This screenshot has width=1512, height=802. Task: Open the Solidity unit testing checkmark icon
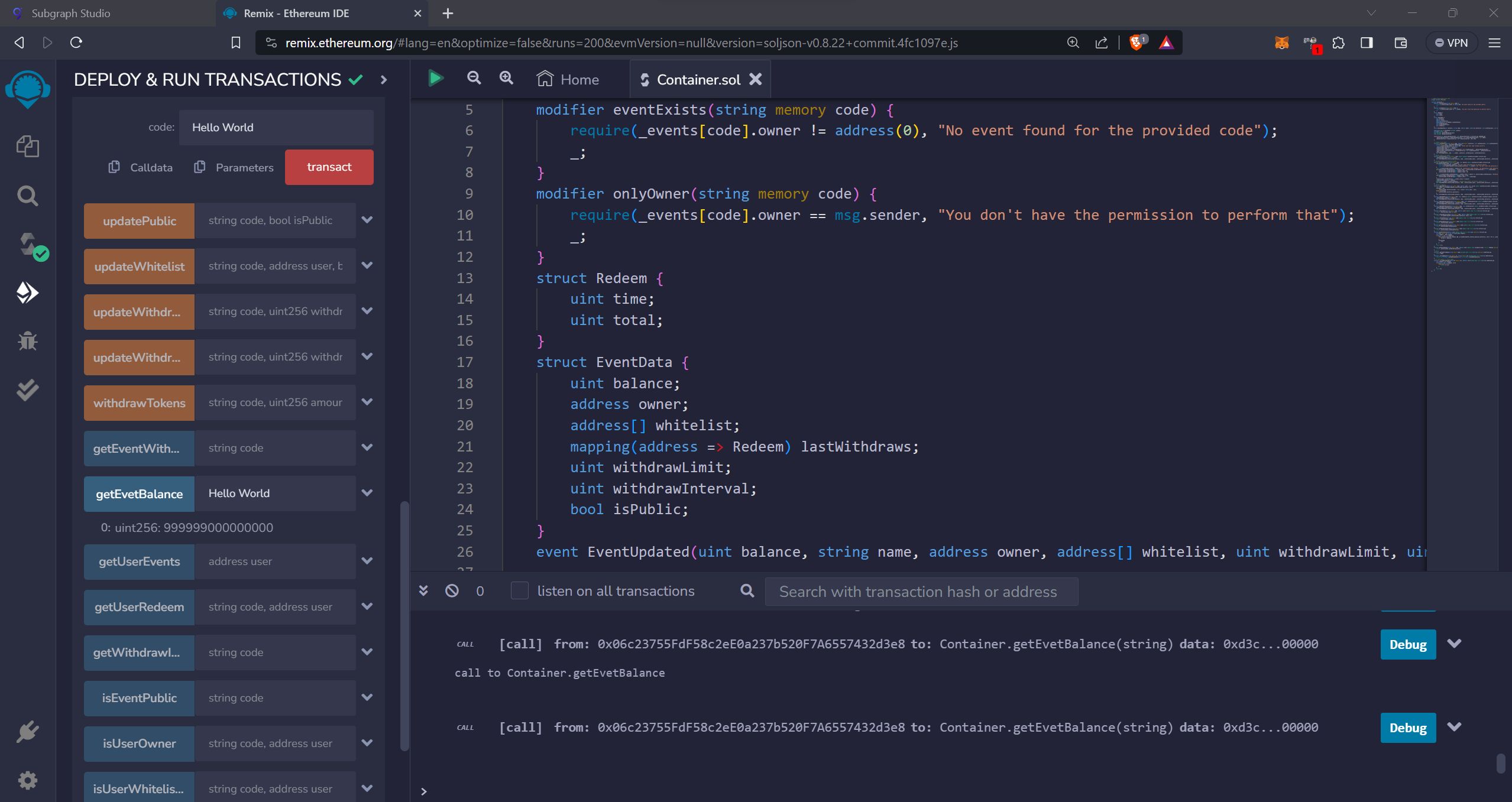coord(27,390)
